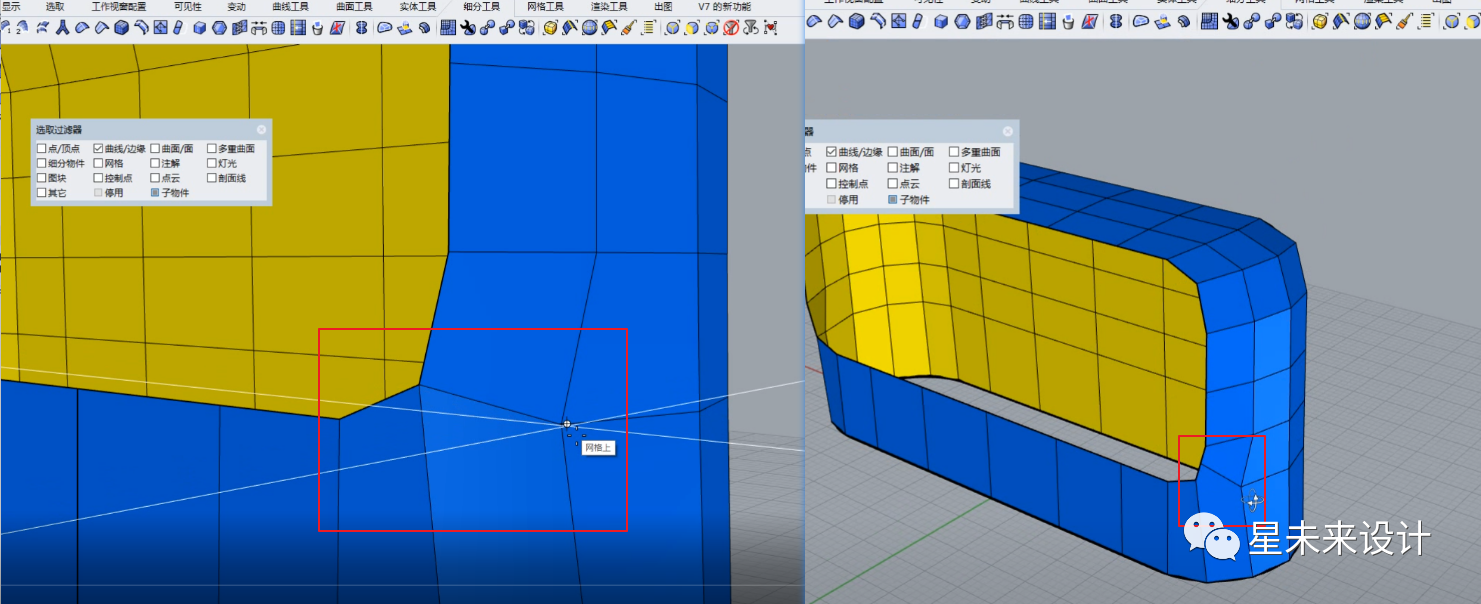The width and height of the screenshot is (1481, 604).
Task: Click the 选取过滤器 panel title bar
Action: 151,130
